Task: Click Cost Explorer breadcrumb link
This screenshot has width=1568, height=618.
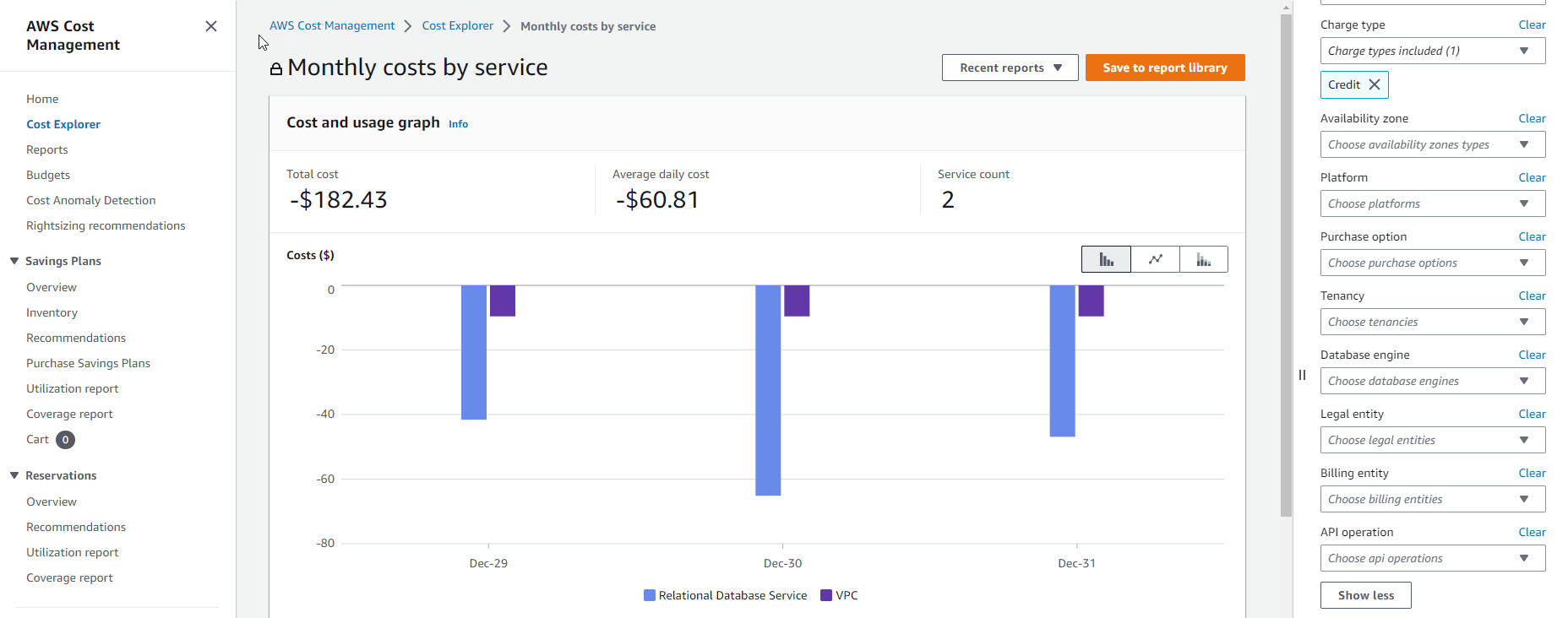Action: tap(458, 25)
